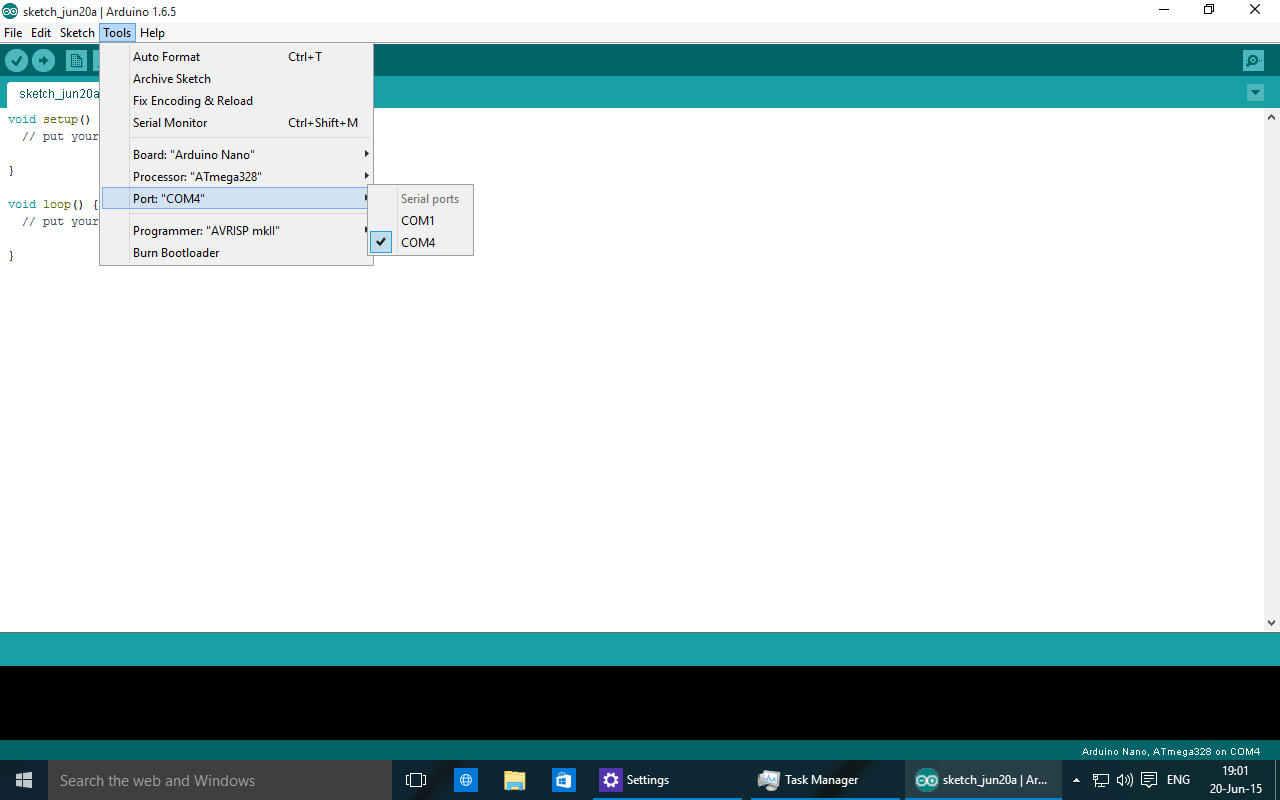1280x800 pixels.
Task: Open File Explorer from the taskbar
Action: (x=514, y=780)
